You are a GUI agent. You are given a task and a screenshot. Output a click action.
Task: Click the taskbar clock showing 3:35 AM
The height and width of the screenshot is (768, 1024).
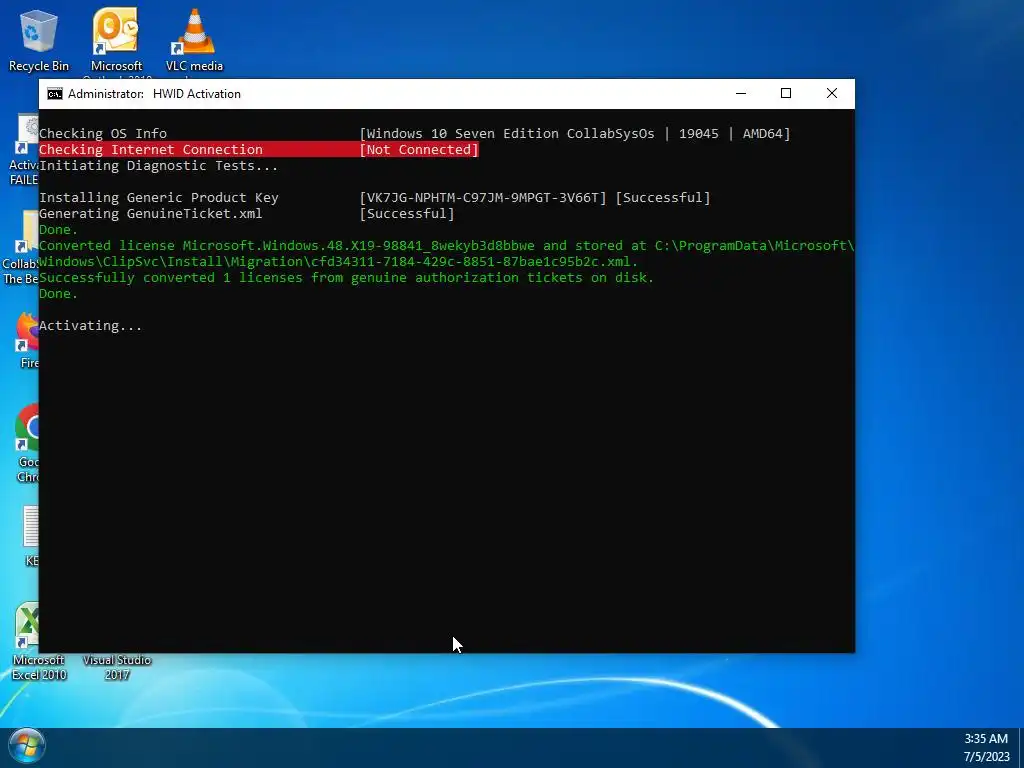tap(986, 748)
